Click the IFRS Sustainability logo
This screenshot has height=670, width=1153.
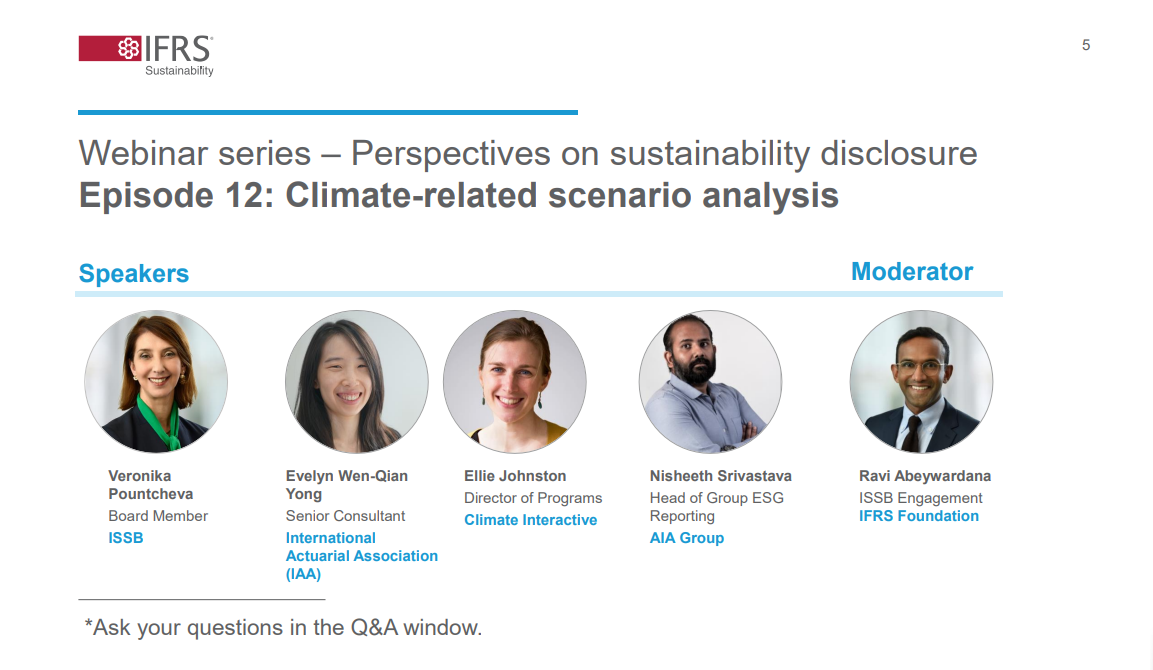click(x=146, y=55)
